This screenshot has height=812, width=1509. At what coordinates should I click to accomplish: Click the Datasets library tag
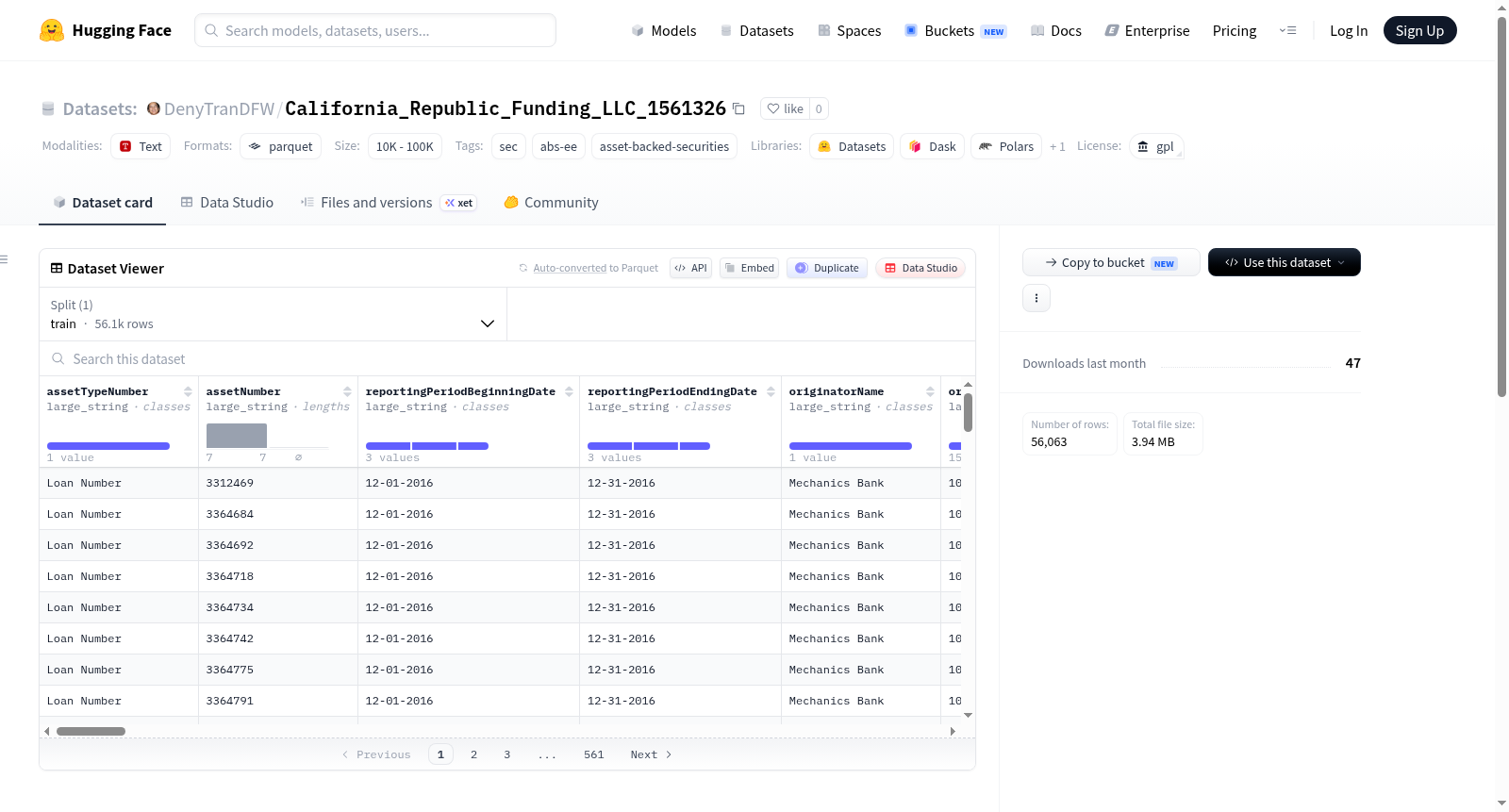coord(852,146)
